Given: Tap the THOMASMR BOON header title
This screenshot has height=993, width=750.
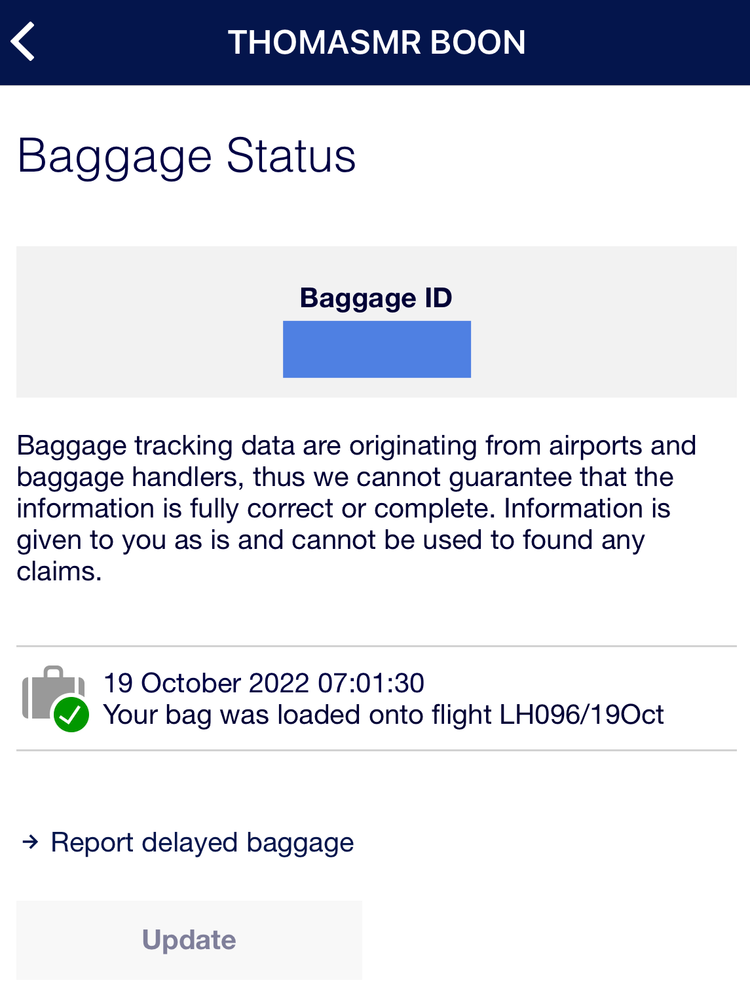Looking at the screenshot, I should pyautogui.click(x=376, y=42).
